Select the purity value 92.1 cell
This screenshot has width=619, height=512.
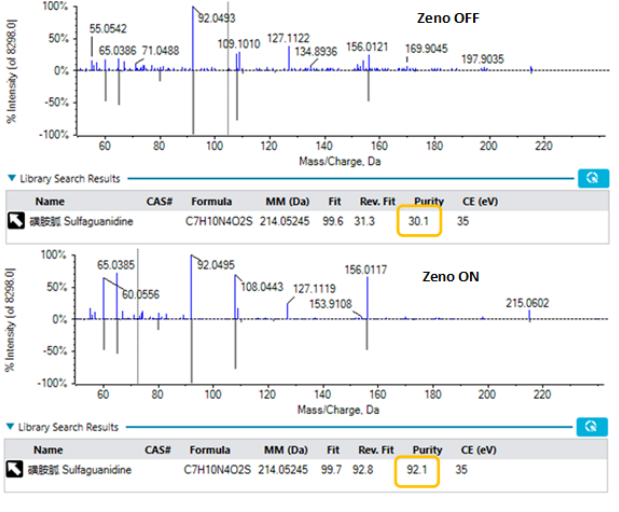[419, 468]
